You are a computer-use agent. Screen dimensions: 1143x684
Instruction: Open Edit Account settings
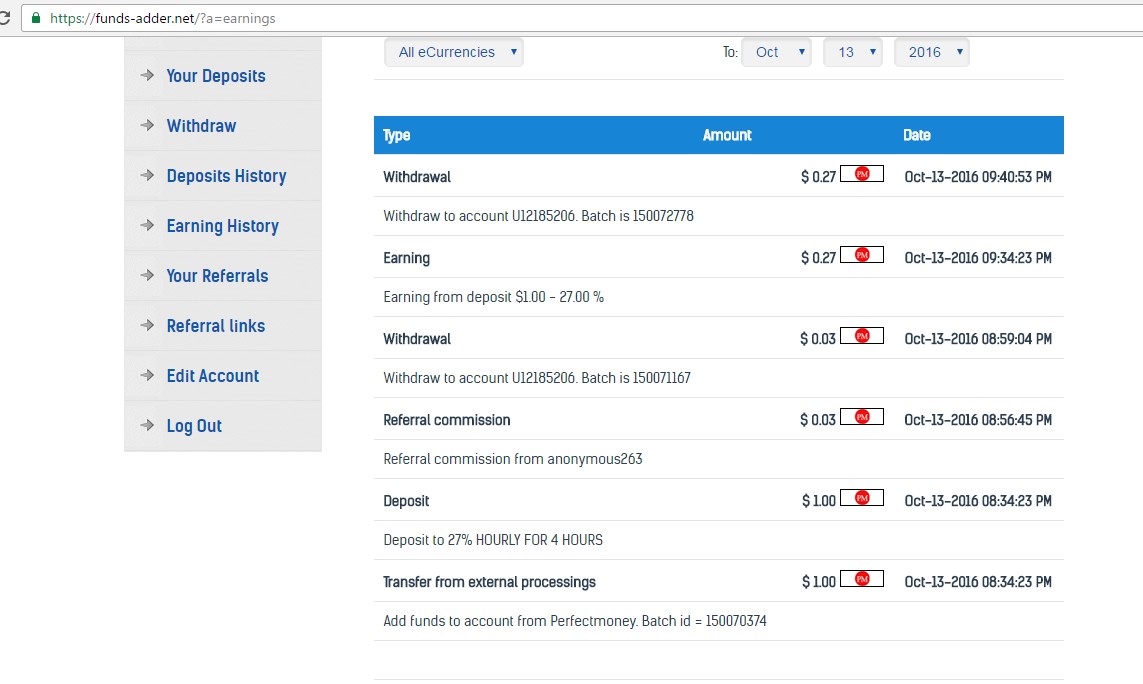point(213,376)
